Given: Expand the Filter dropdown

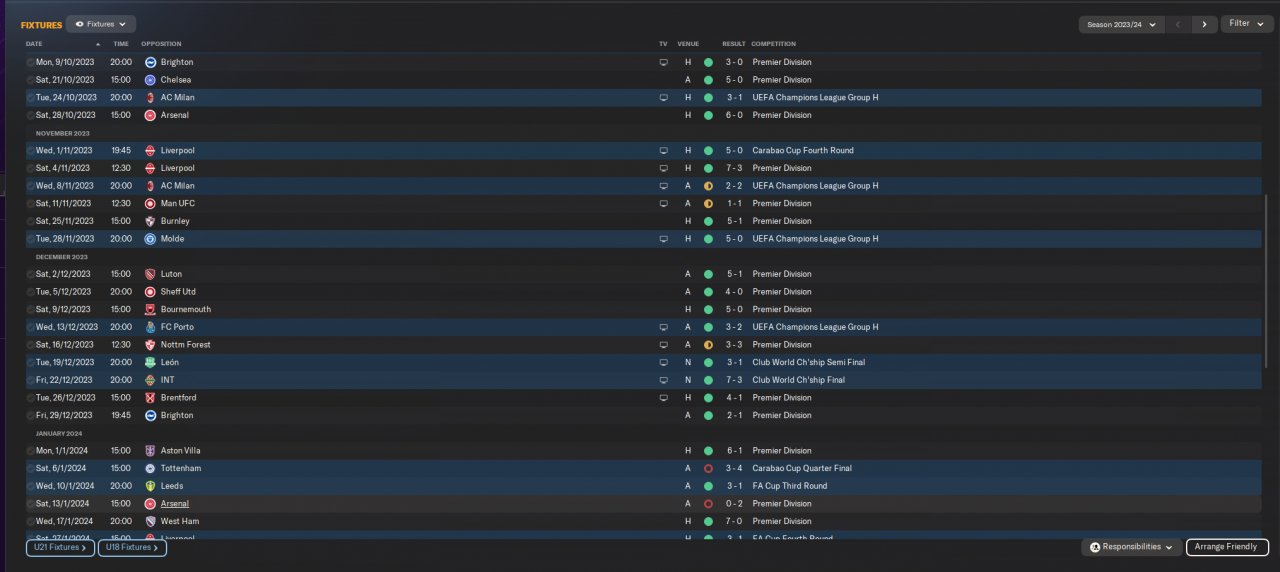Looking at the screenshot, I should pyautogui.click(x=1246, y=24).
